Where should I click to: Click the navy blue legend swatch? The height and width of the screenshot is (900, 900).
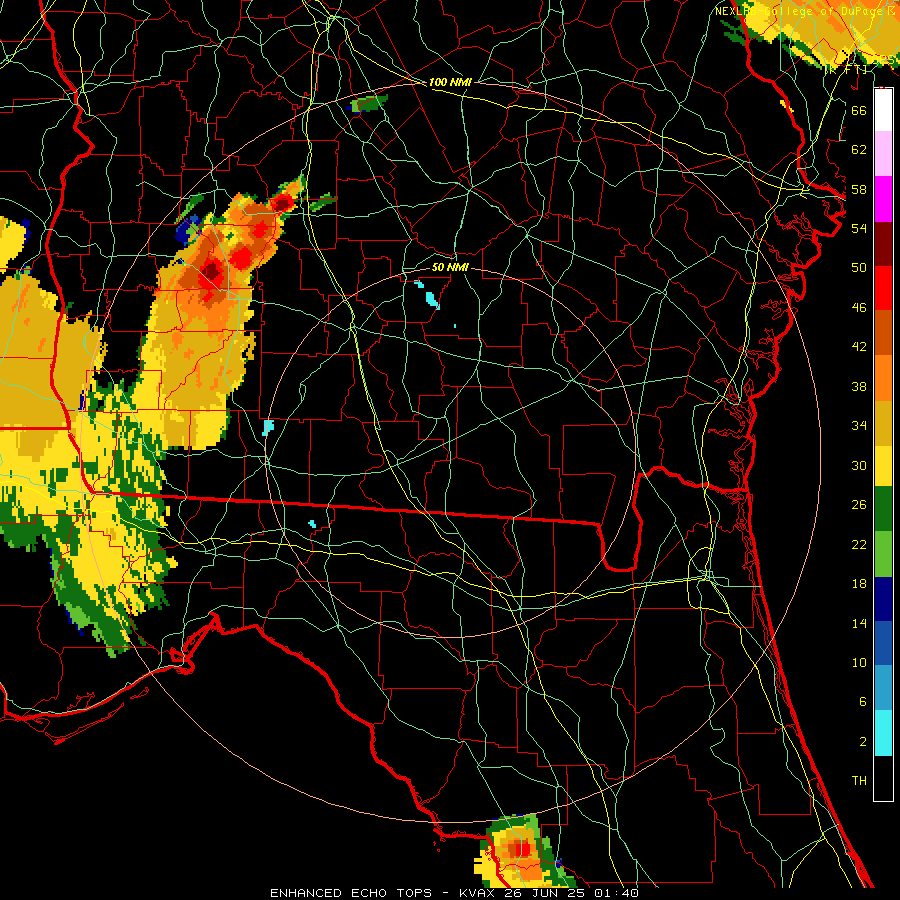883,599
